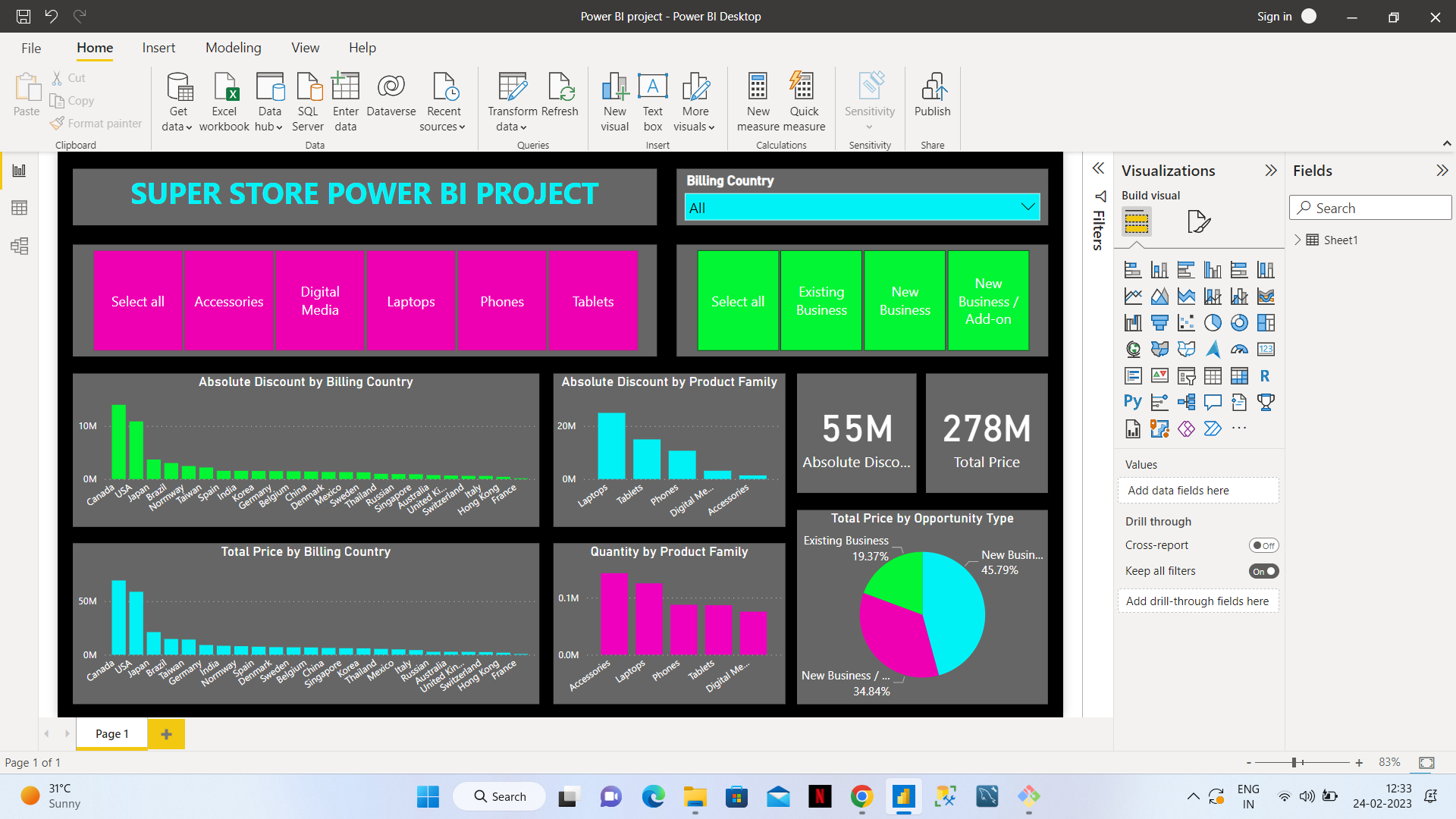1456x819 pixels.
Task: Select Python visual icon
Action: tap(1132, 402)
